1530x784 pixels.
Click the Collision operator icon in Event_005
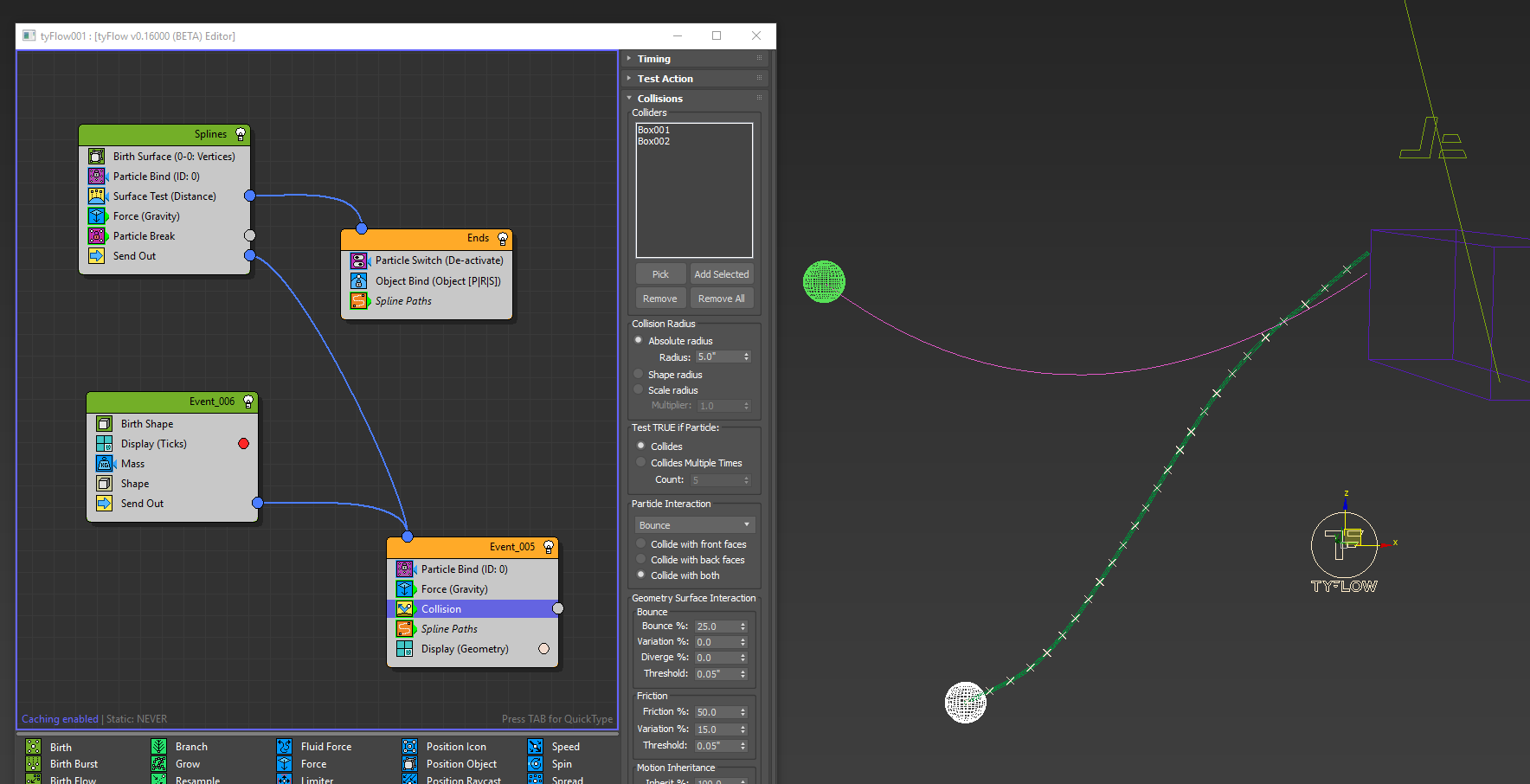(405, 609)
